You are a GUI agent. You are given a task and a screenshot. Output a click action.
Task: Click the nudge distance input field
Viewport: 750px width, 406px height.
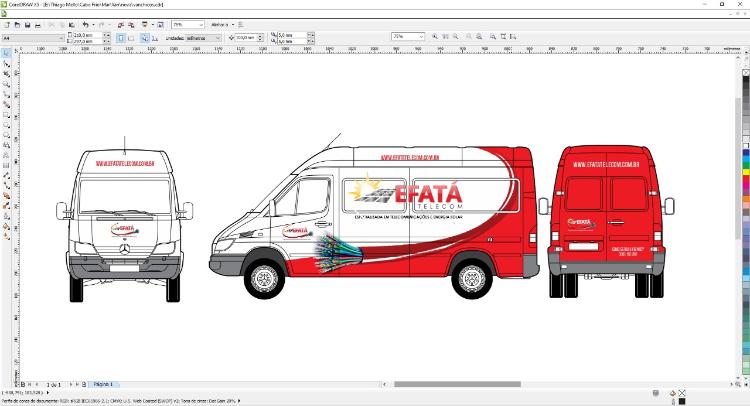[246, 37]
